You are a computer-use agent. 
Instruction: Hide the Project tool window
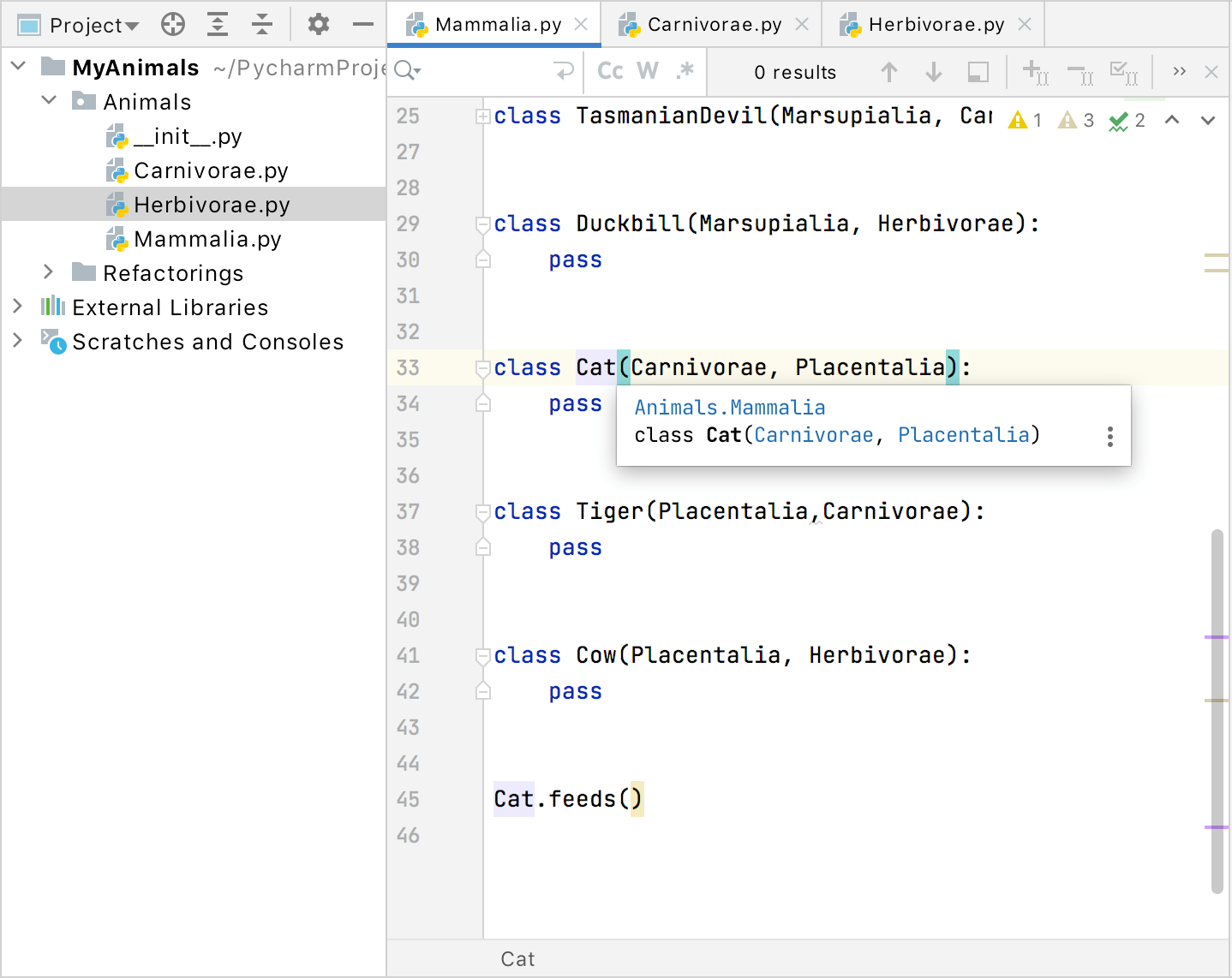(x=363, y=25)
